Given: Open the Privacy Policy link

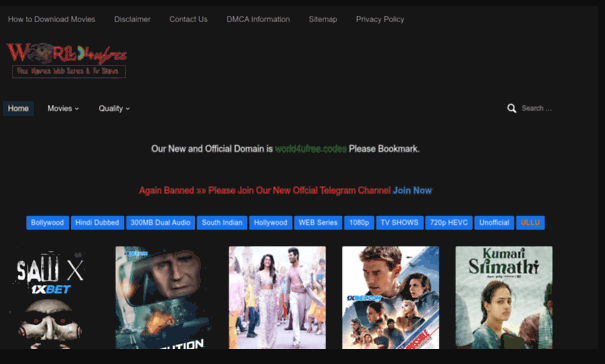Looking at the screenshot, I should [x=380, y=19].
